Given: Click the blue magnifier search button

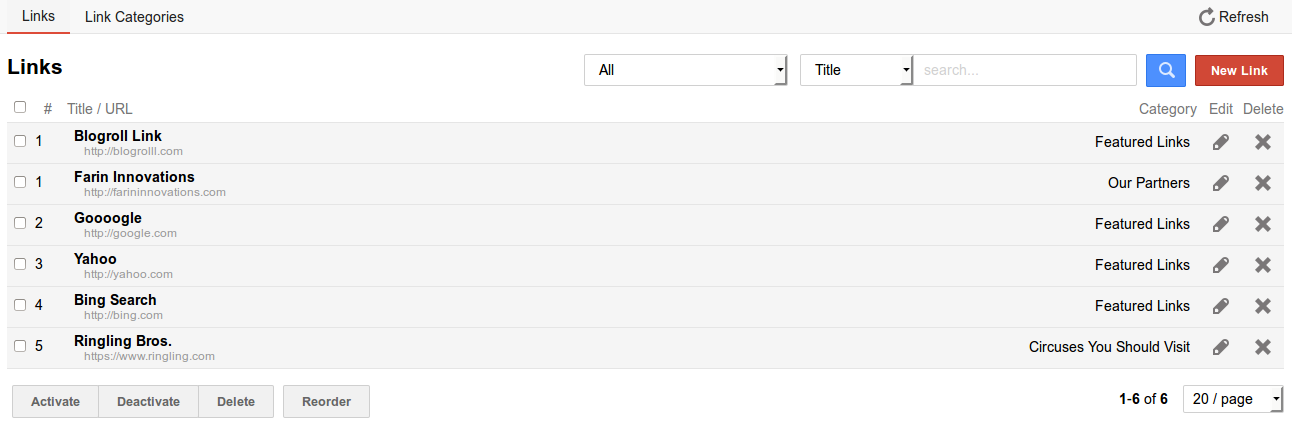Looking at the screenshot, I should [x=1165, y=70].
